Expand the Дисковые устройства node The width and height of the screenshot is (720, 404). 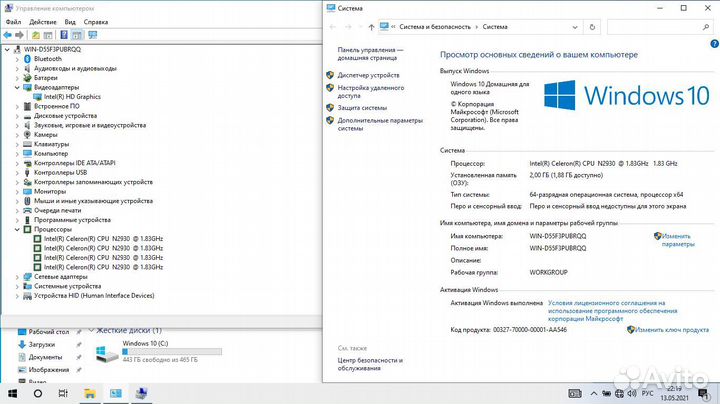[x=17, y=116]
